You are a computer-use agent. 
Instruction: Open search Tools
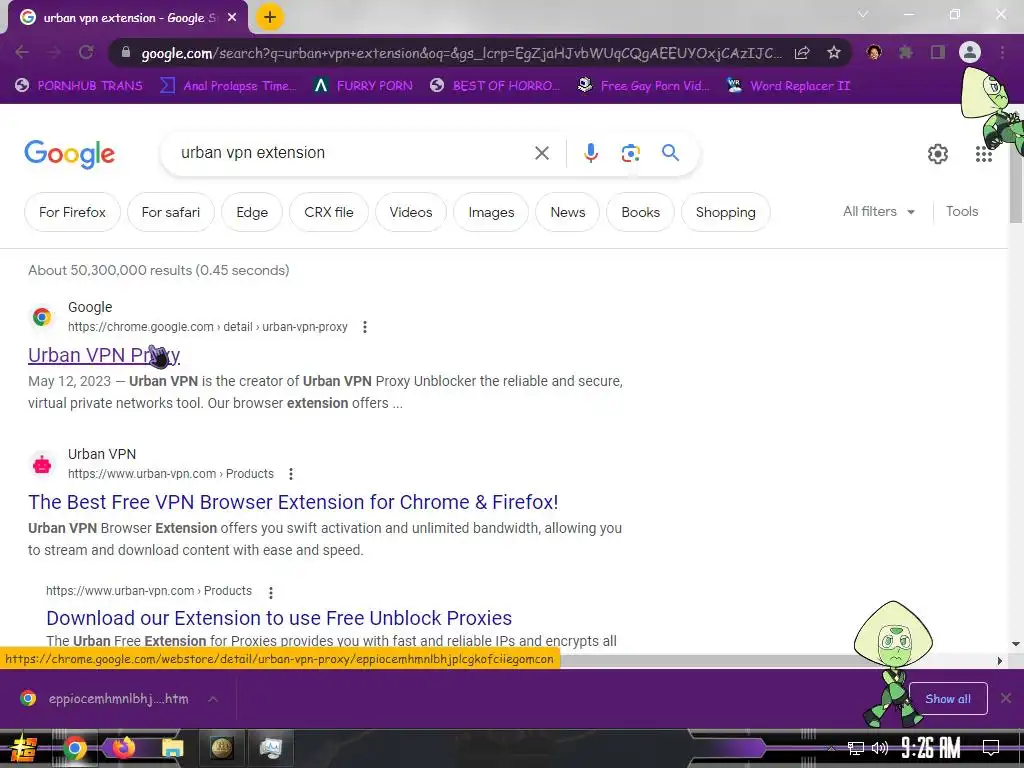coord(962,212)
